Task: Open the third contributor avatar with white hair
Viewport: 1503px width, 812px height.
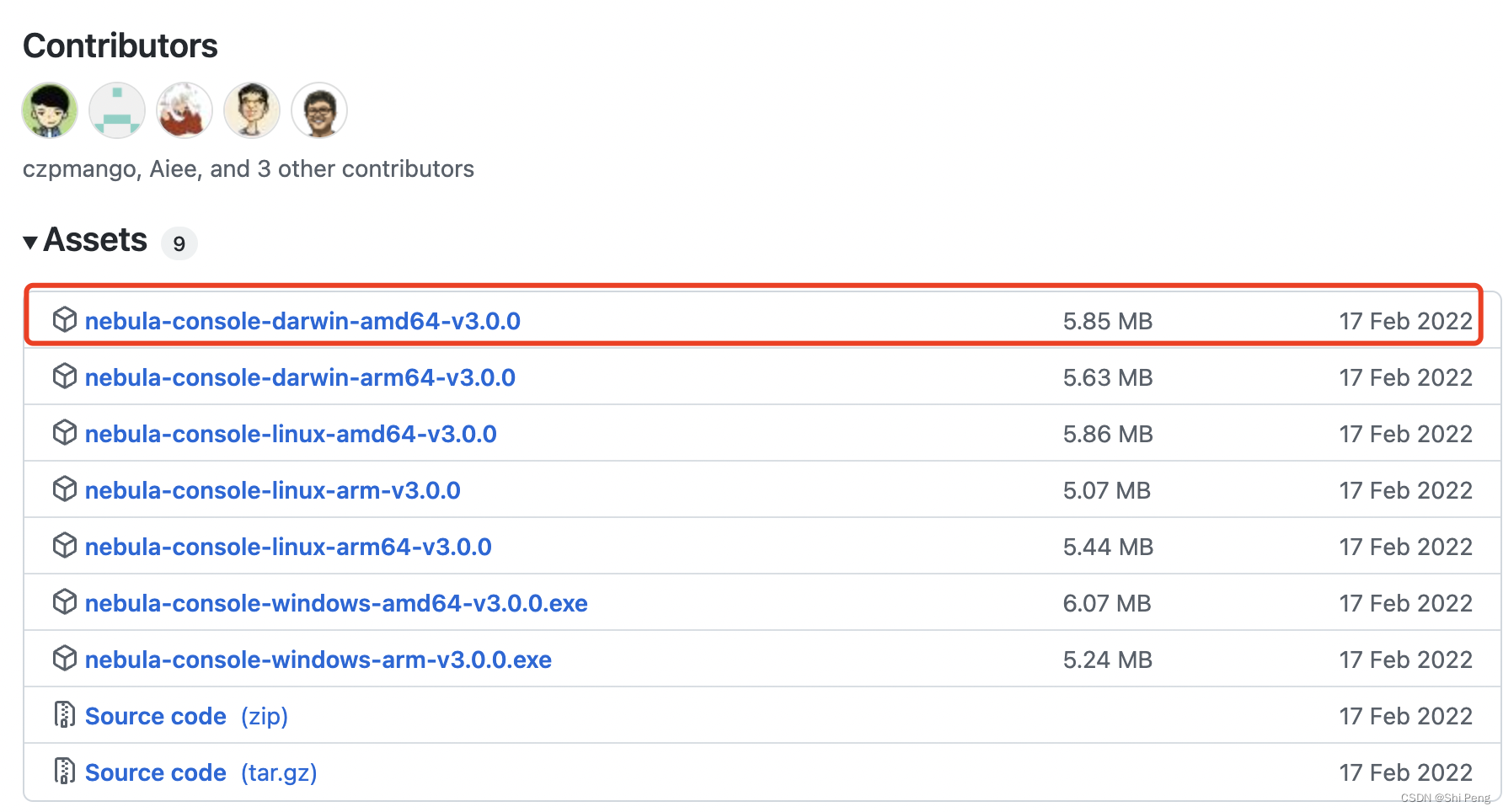Action: (x=185, y=110)
